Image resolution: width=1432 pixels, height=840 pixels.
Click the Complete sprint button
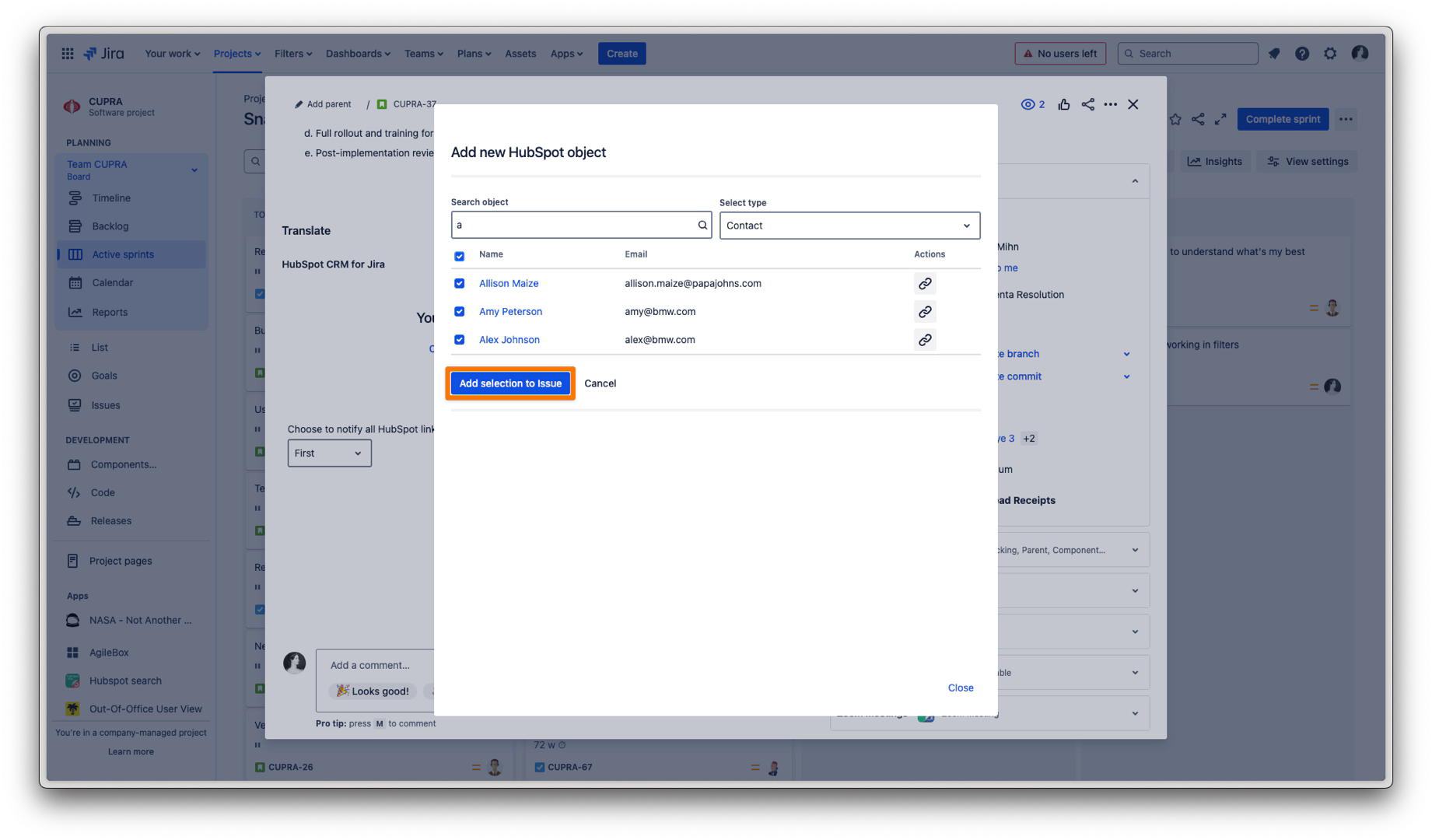pyautogui.click(x=1283, y=119)
